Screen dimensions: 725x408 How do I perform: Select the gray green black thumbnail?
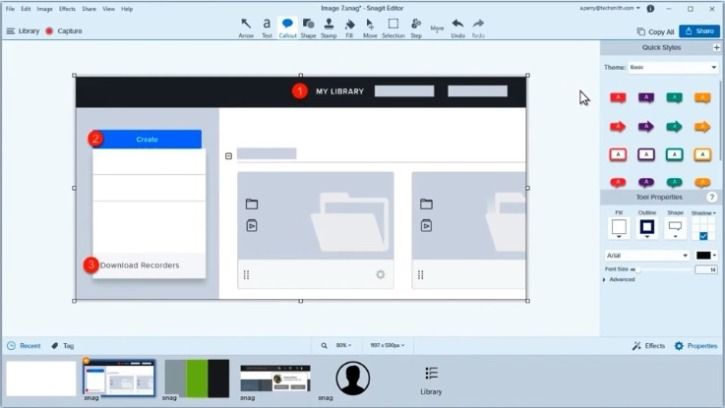(x=197, y=379)
